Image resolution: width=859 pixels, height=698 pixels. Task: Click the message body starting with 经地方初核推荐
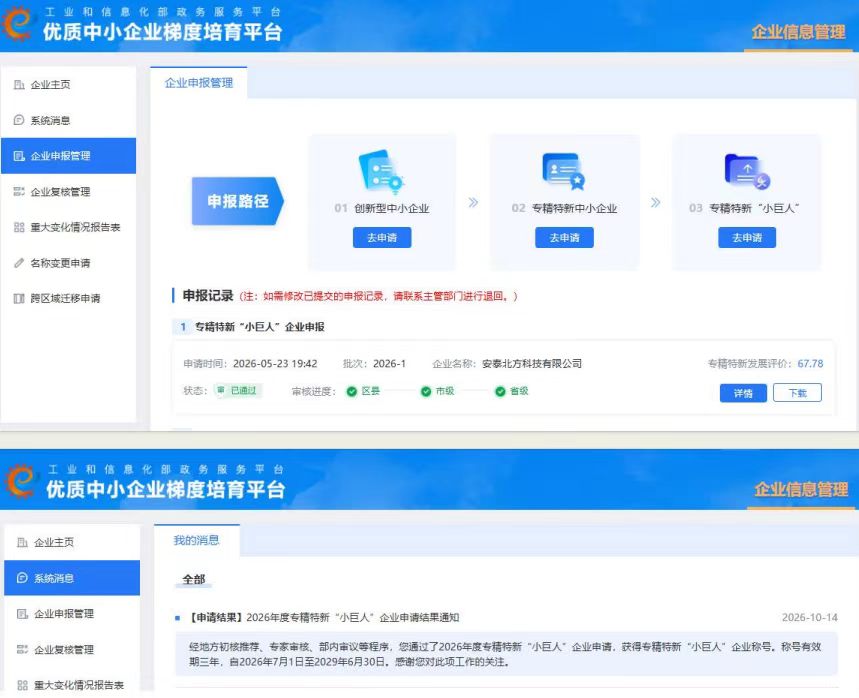(x=505, y=654)
